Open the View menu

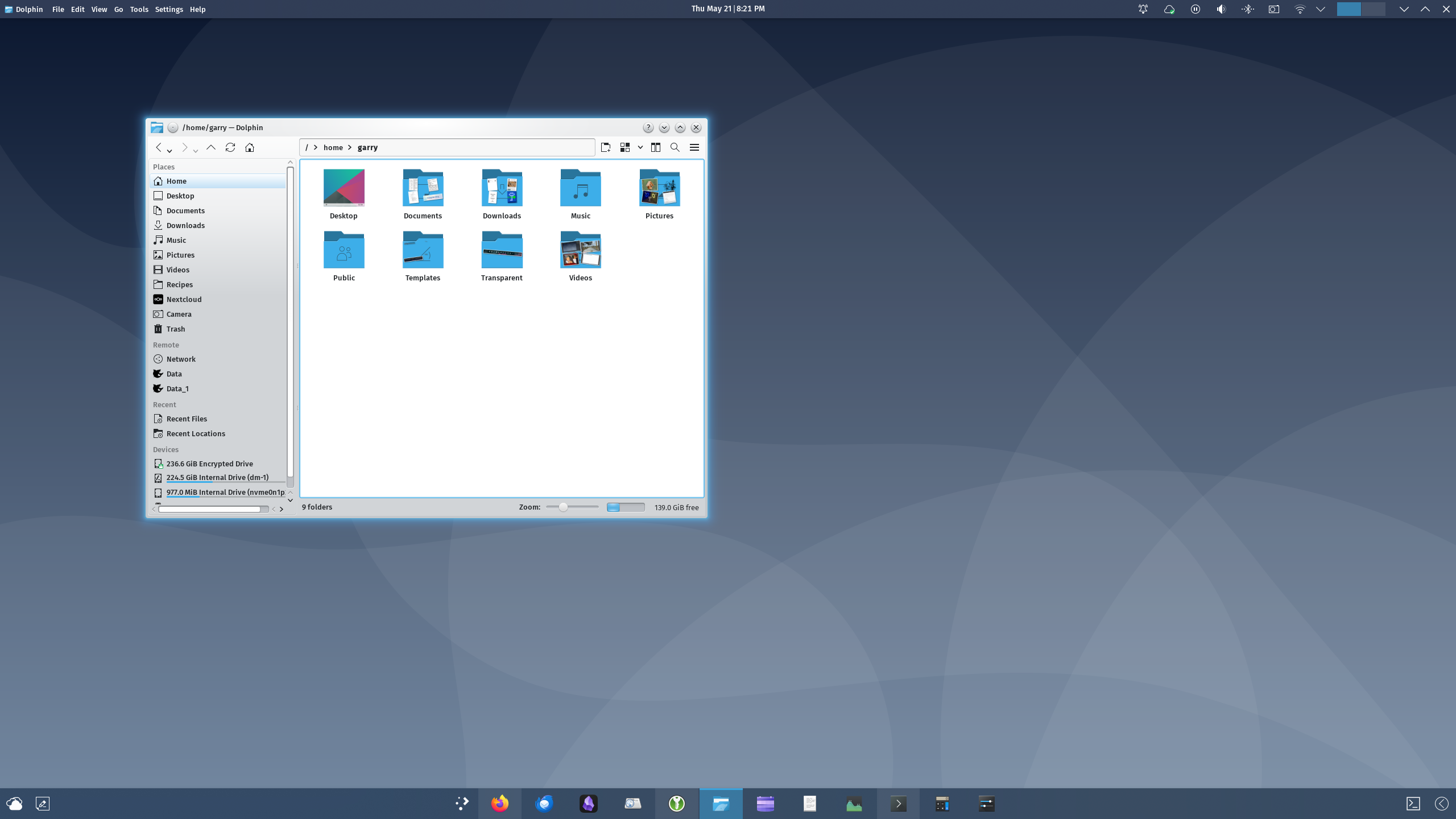click(x=99, y=9)
